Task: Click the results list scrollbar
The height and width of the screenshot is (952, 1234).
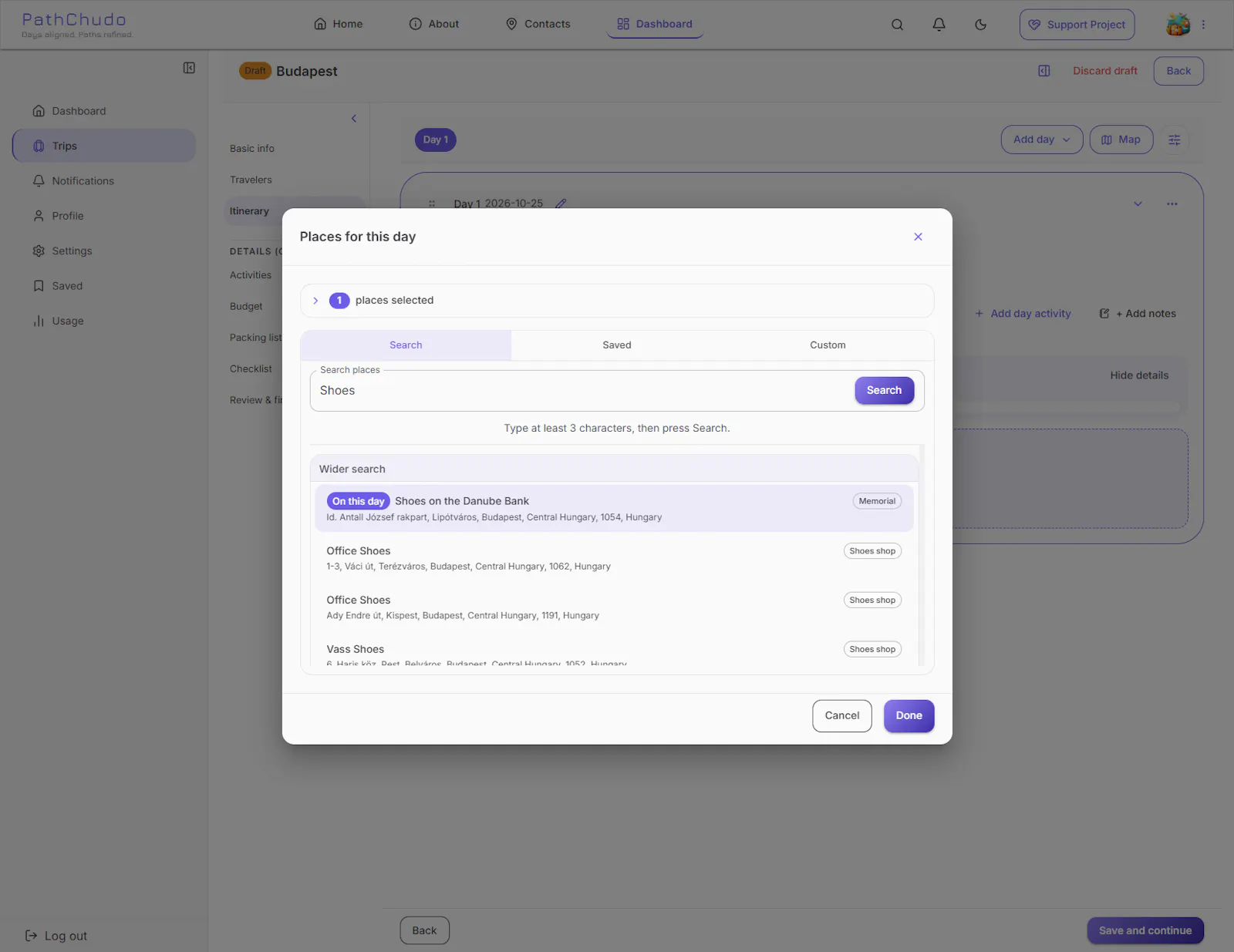Action: click(922, 554)
